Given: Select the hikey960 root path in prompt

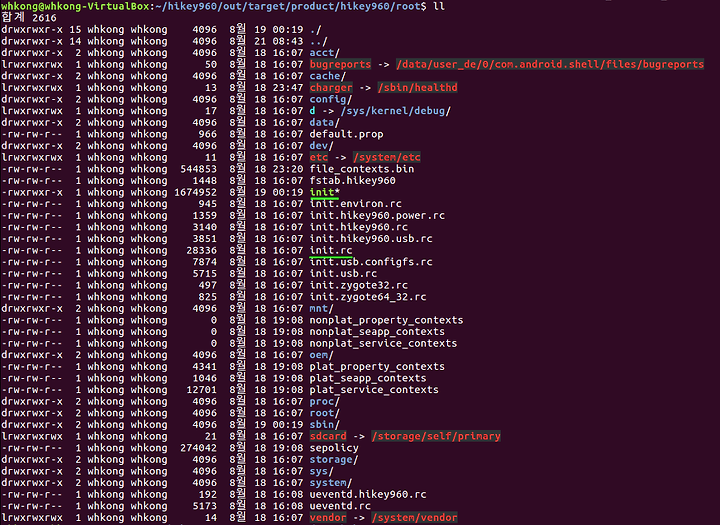Looking at the screenshot, I should click(x=290, y=6).
